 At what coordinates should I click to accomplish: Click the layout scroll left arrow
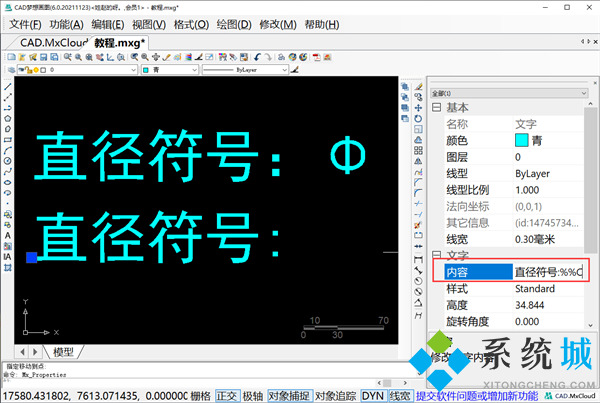click(23, 351)
